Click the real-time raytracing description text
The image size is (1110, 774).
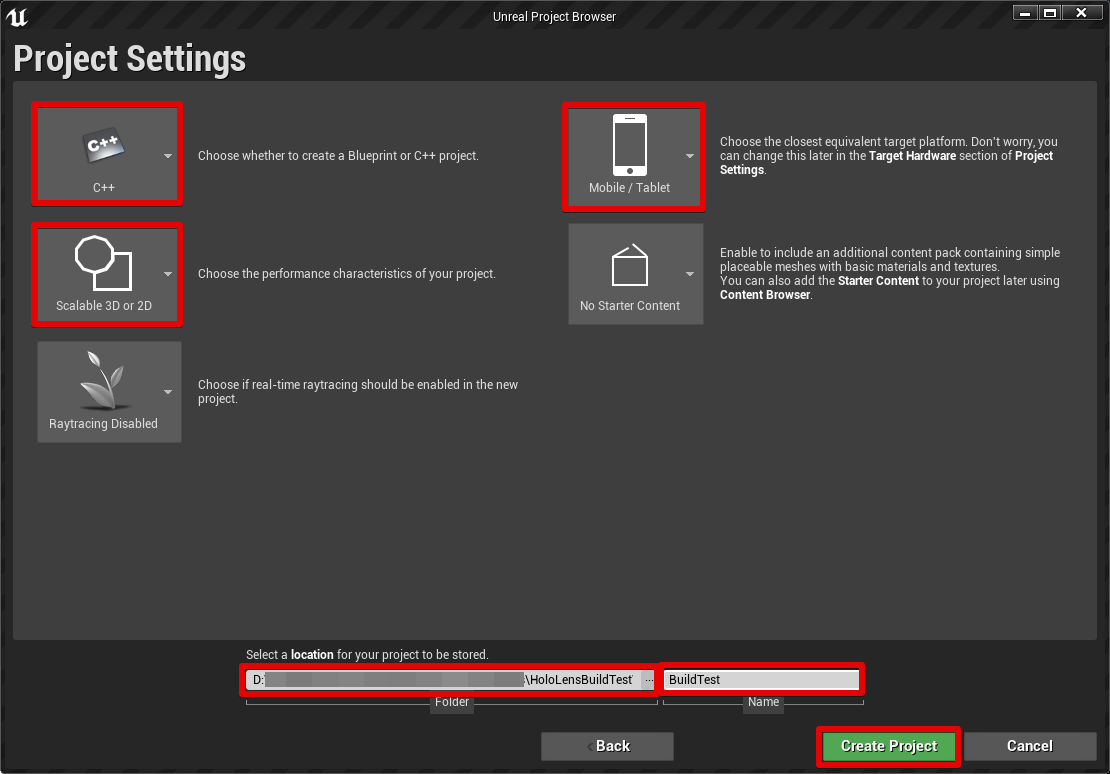point(358,392)
